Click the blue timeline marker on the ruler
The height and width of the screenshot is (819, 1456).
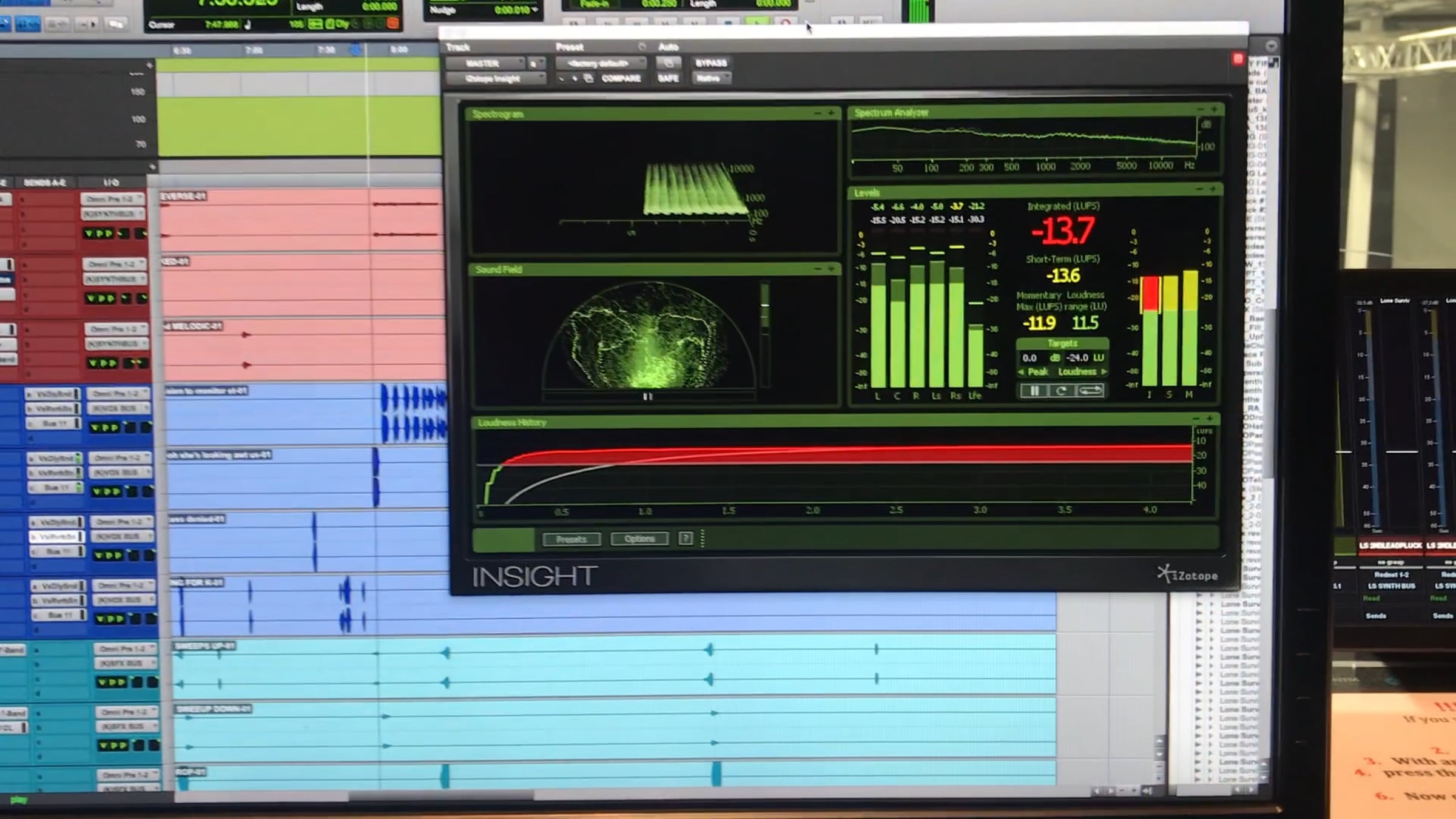click(356, 50)
